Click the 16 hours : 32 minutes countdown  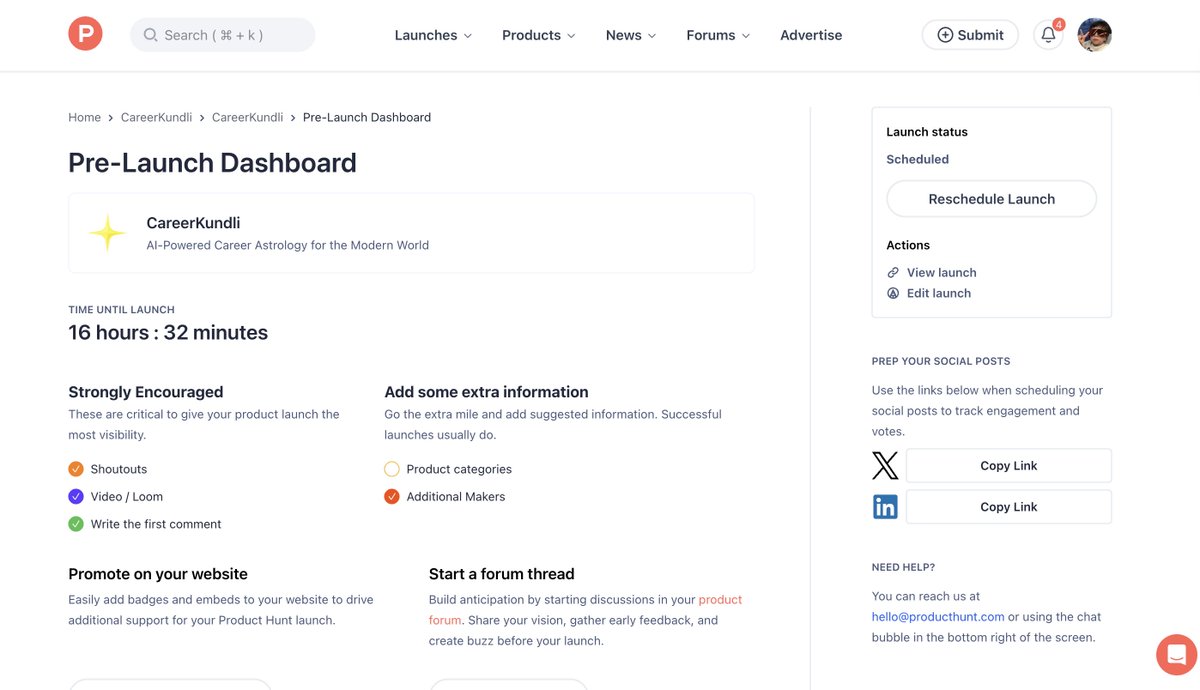pyautogui.click(x=168, y=333)
